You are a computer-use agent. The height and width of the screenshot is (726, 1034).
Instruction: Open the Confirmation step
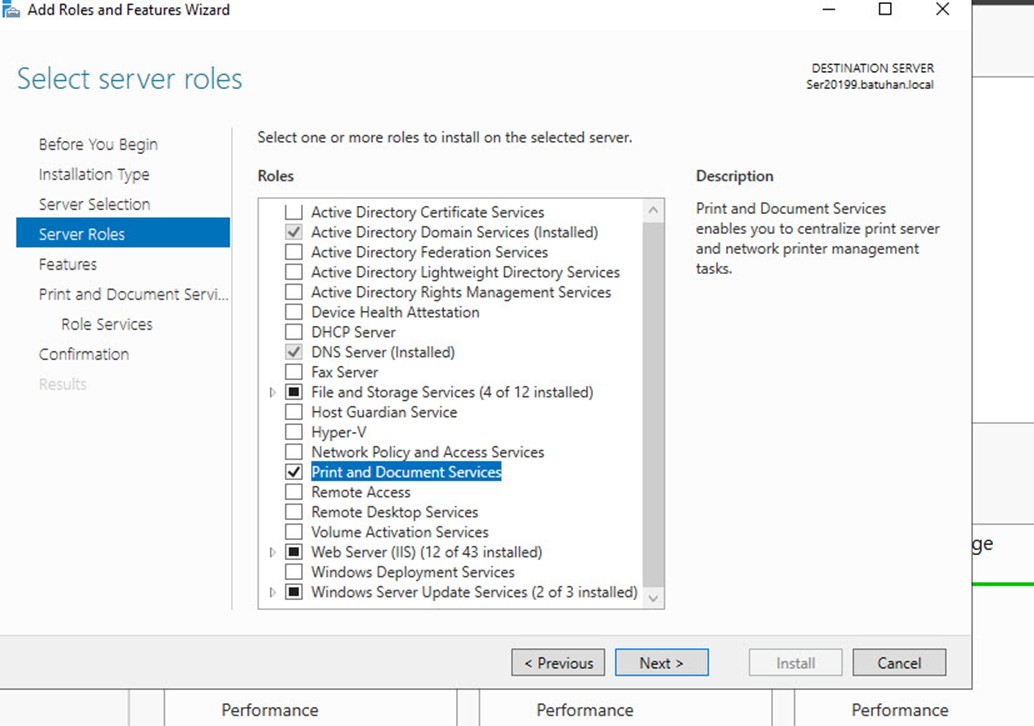pos(84,354)
